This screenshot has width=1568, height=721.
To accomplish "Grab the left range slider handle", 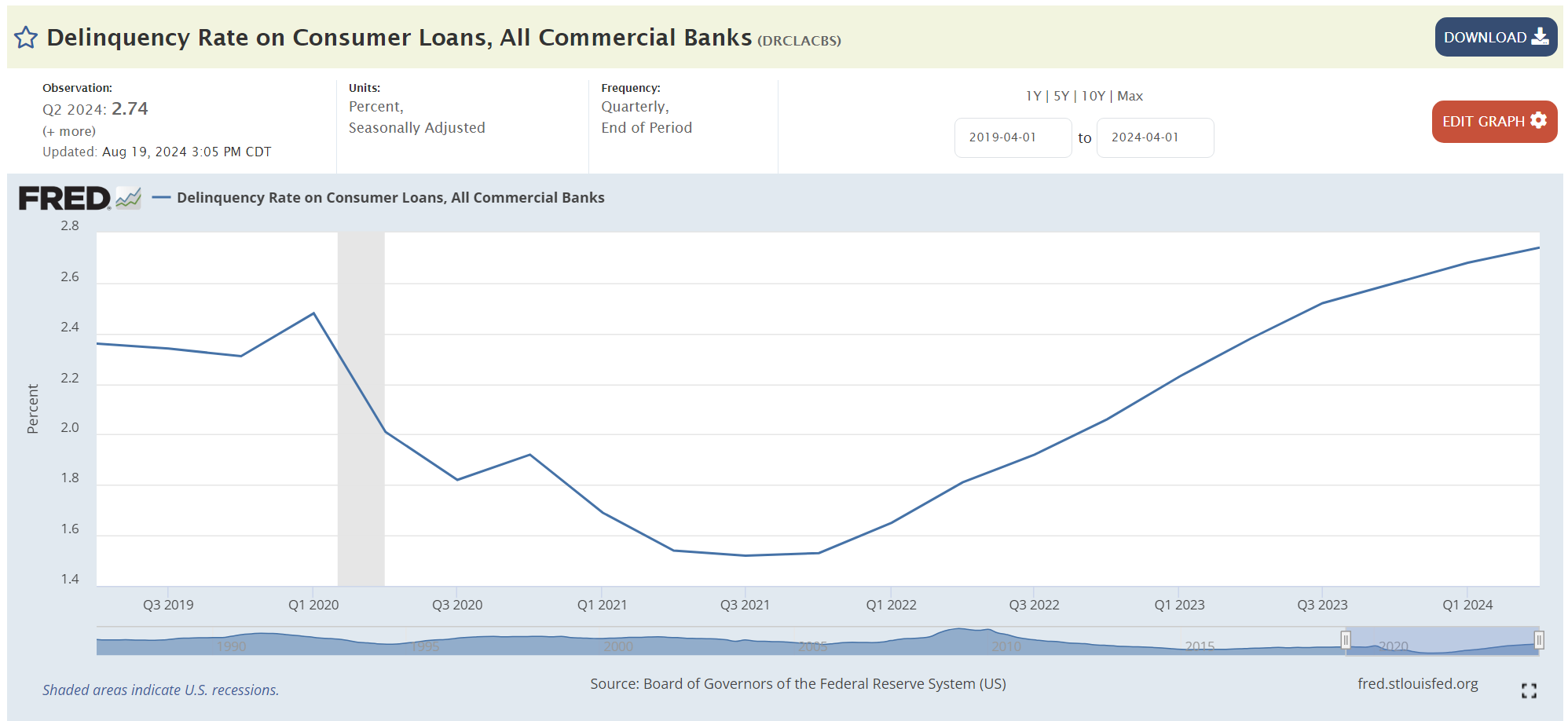I will pos(1346,640).
